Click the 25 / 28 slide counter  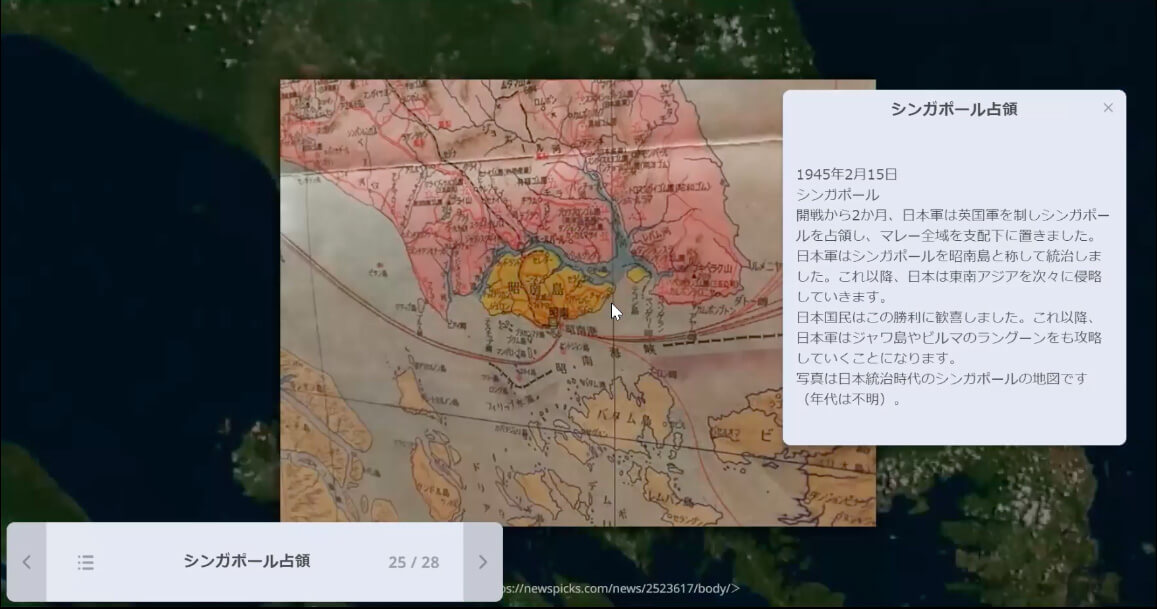pyautogui.click(x=413, y=562)
